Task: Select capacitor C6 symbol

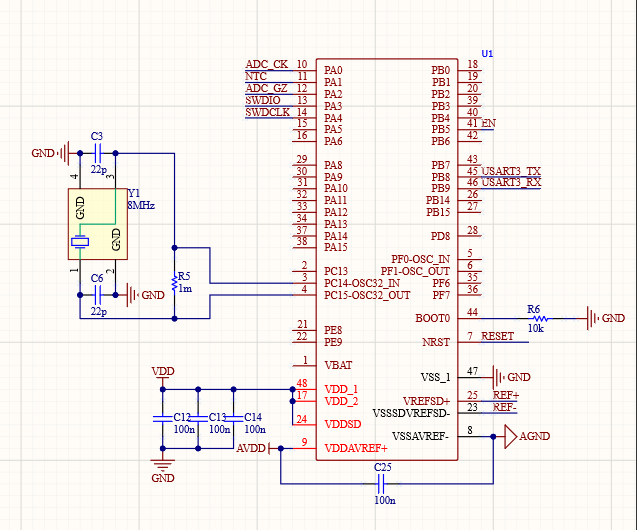Action: click(98, 295)
